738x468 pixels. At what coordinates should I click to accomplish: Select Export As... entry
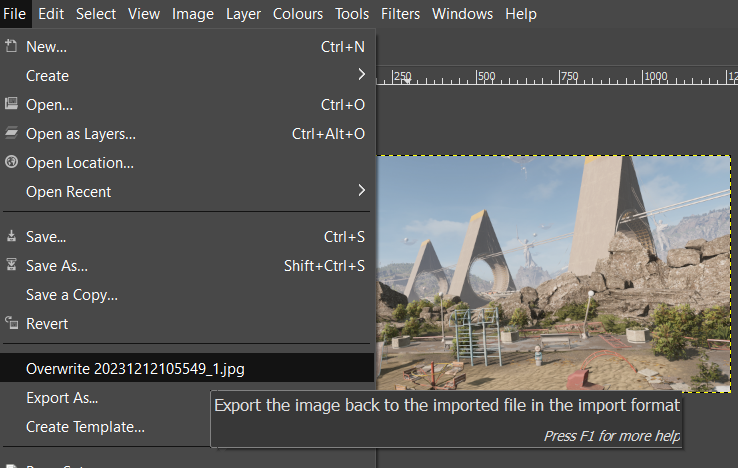pos(62,398)
